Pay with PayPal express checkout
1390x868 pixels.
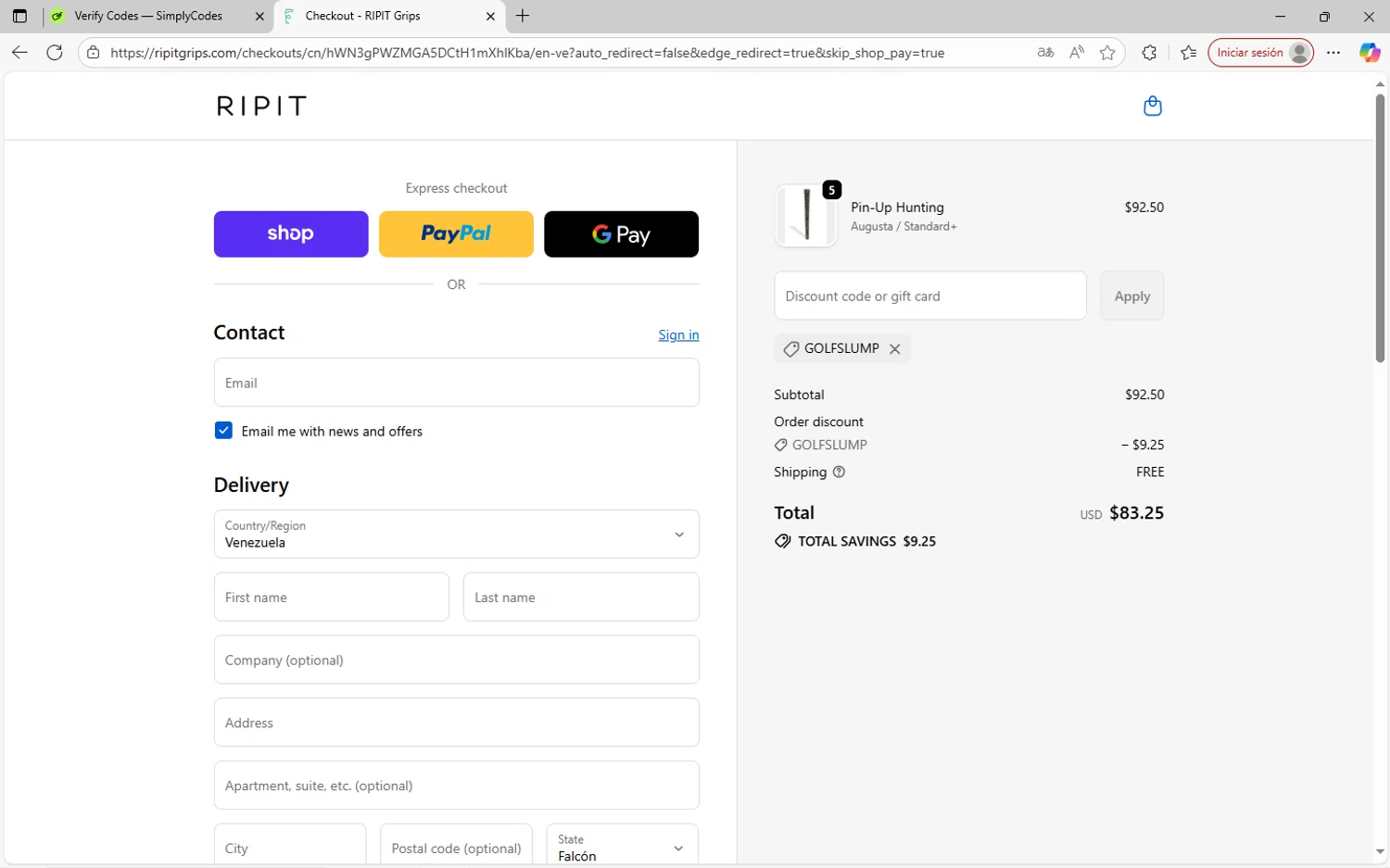(x=456, y=234)
